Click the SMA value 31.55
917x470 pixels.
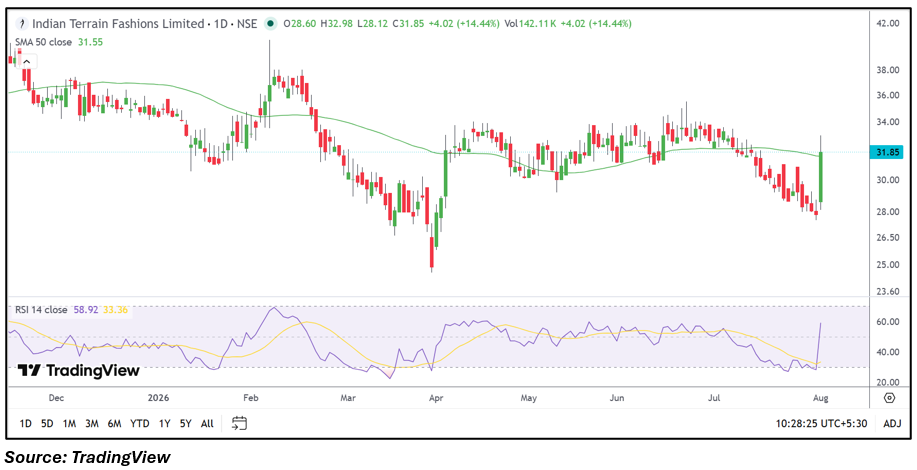click(x=90, y=42)
